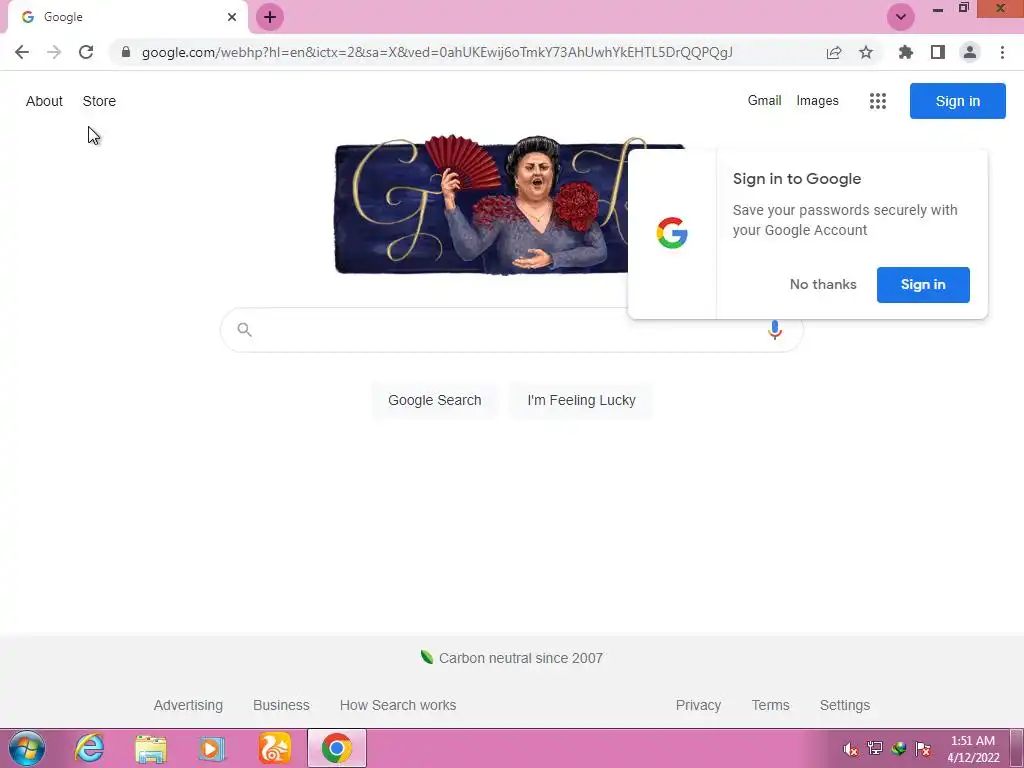This screenshot has width=1024, height=768.
Task: Open How Search works link
Action: pyautogui.click(x=398, y=705)
